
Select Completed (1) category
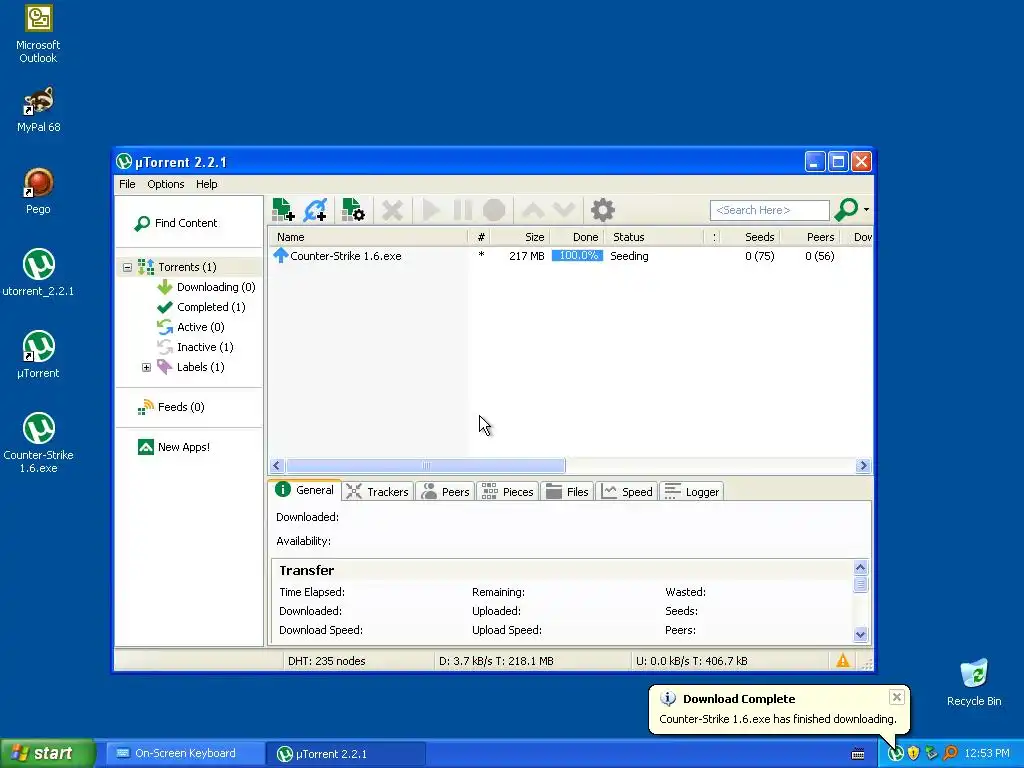click(201, 307)
